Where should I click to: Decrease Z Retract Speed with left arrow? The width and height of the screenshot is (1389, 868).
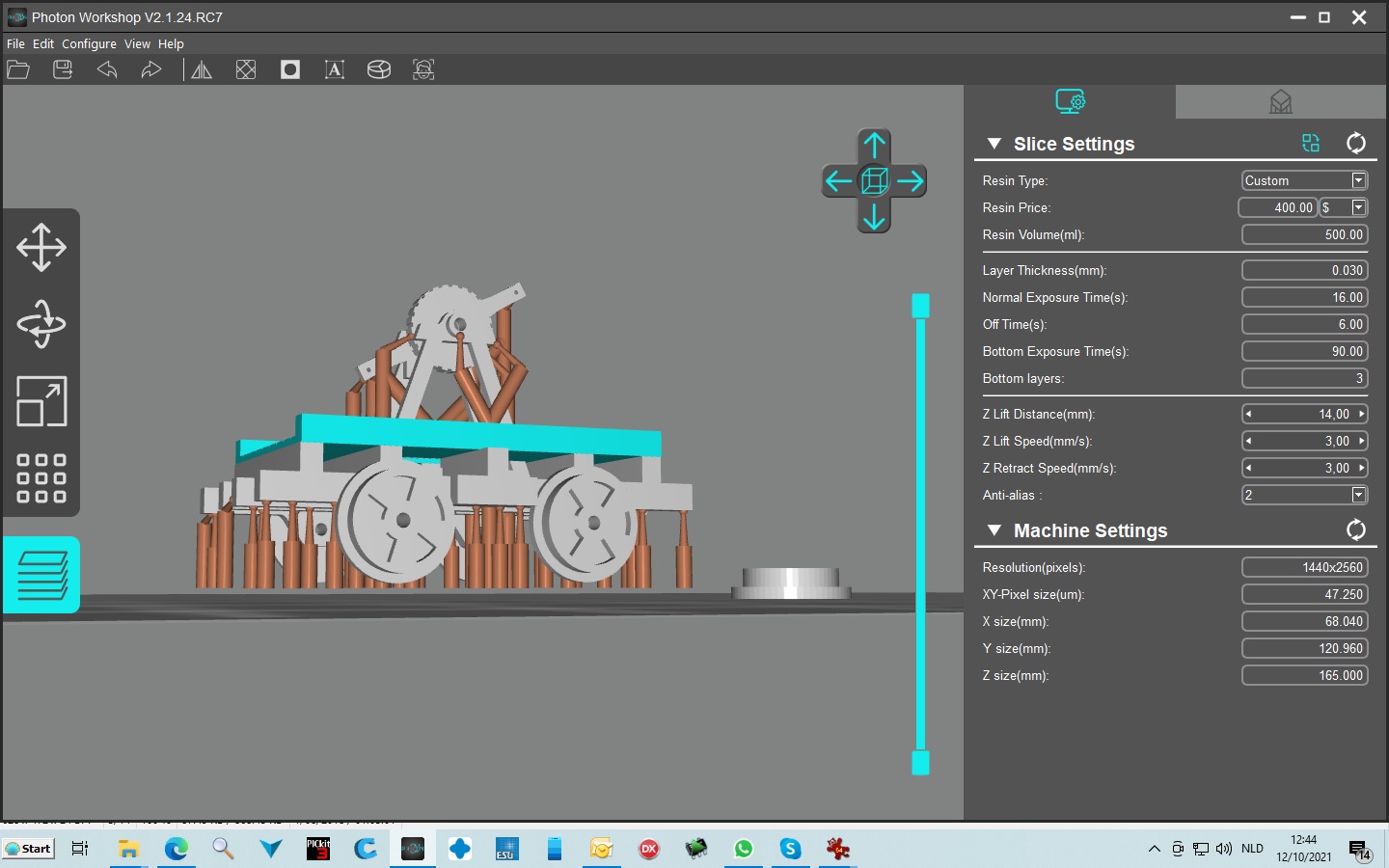tap(1248, 468)
